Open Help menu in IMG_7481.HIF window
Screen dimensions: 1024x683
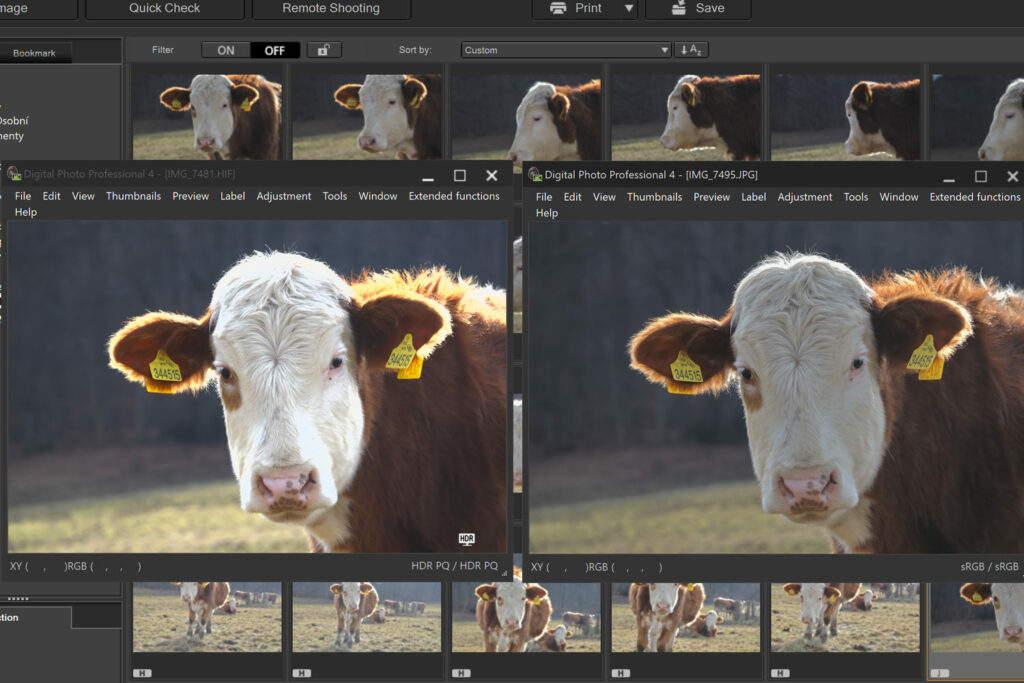(x=26, y=212)
